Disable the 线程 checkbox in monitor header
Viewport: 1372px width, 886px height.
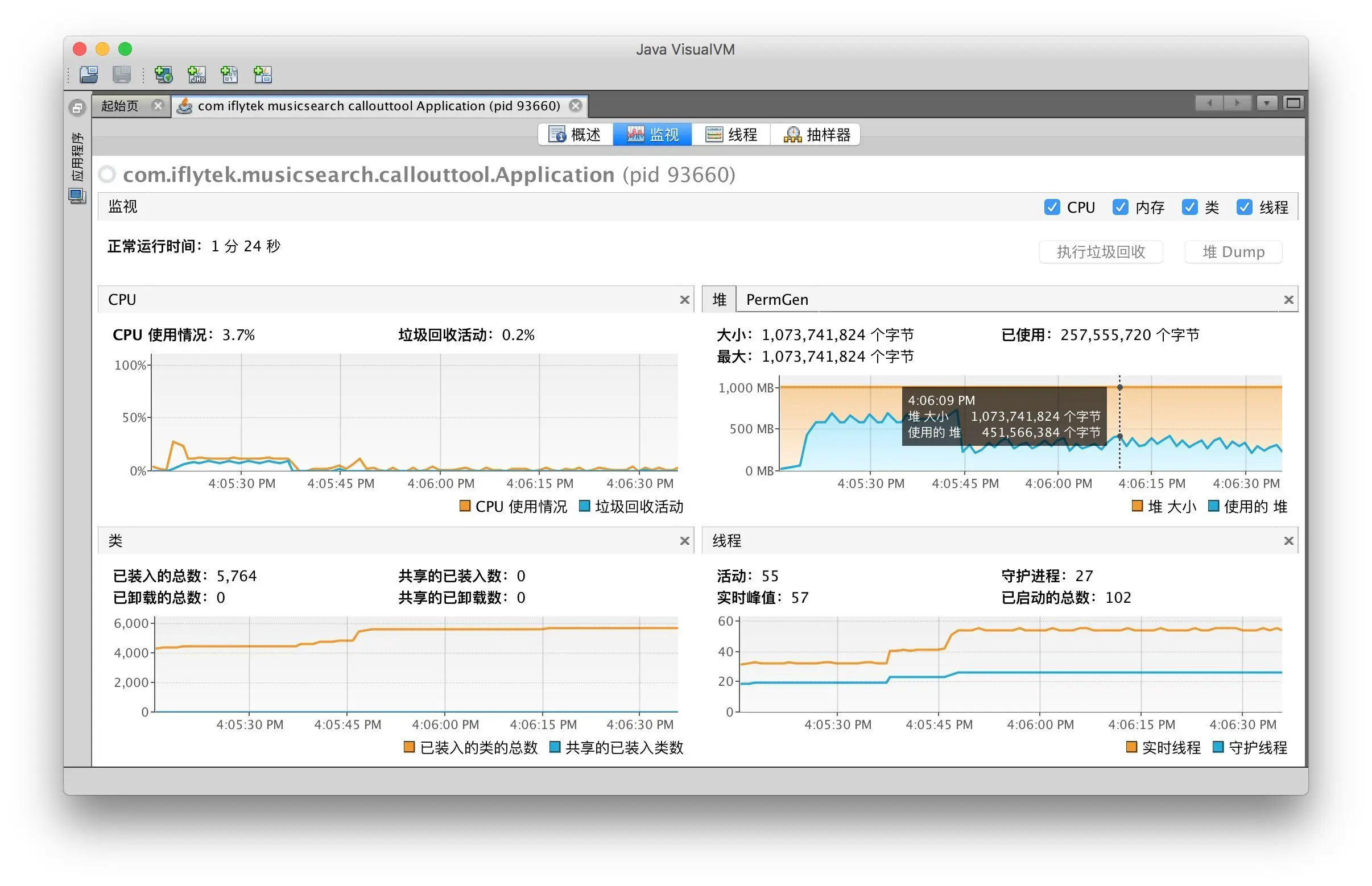click(x=1243, y=207)
